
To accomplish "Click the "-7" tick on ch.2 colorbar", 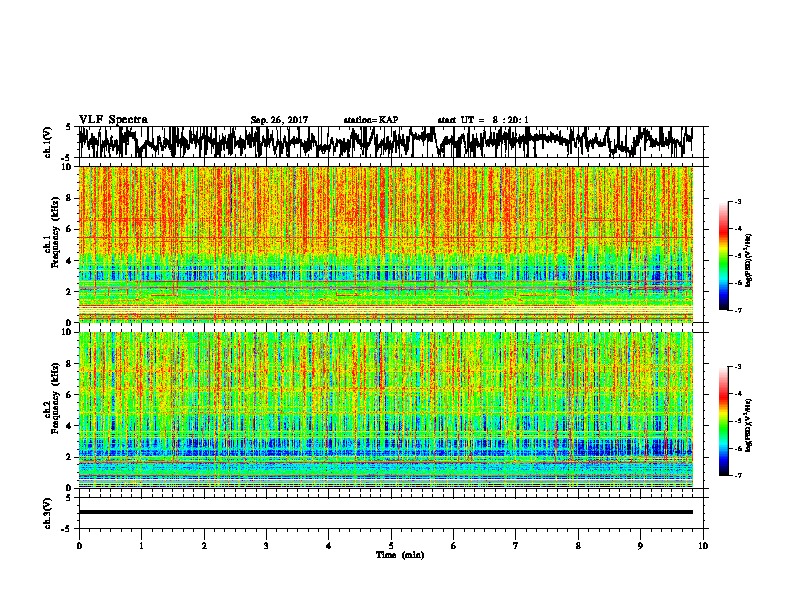I will point(737,475).
